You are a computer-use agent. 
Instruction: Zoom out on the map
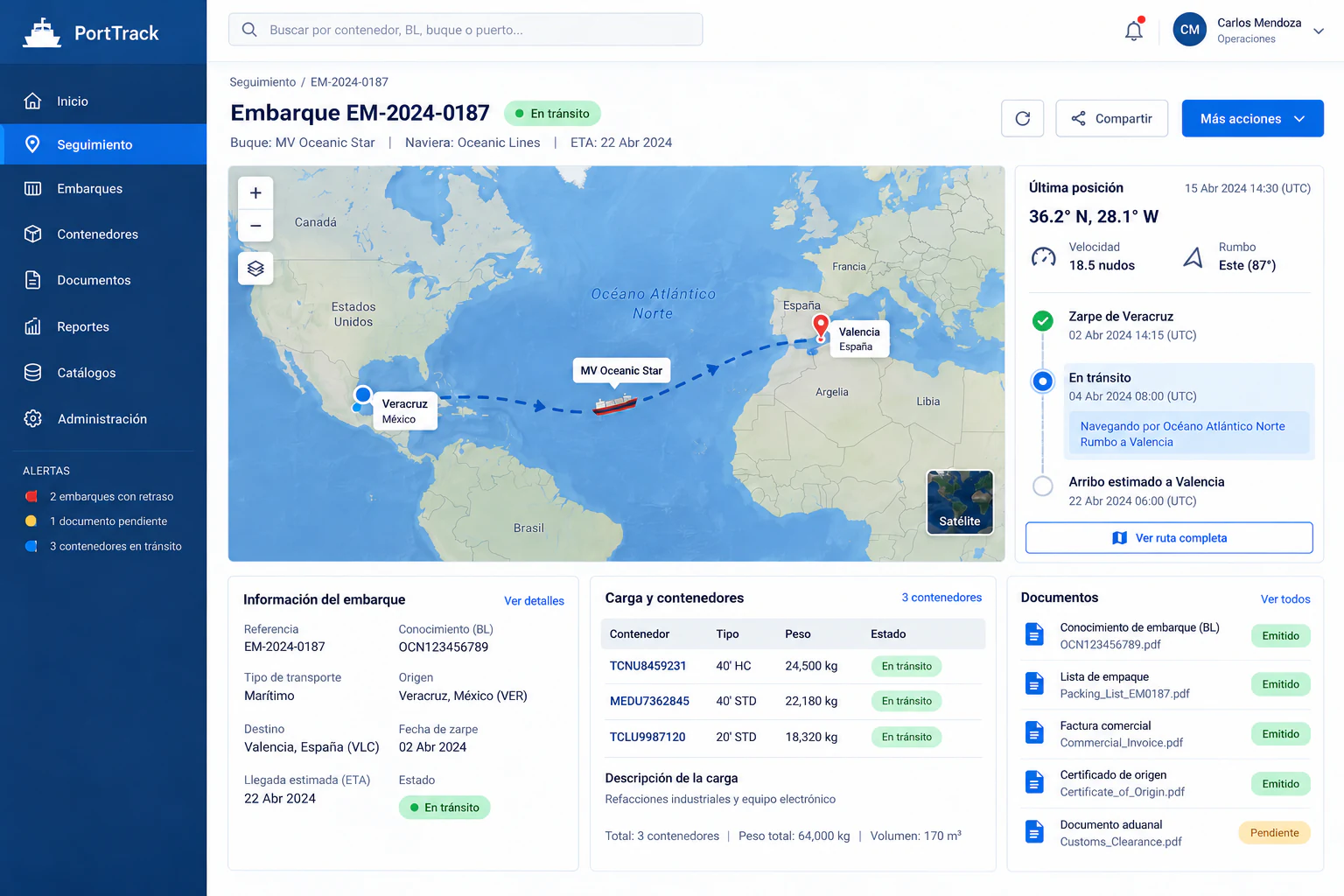click(x=255, y=226)
